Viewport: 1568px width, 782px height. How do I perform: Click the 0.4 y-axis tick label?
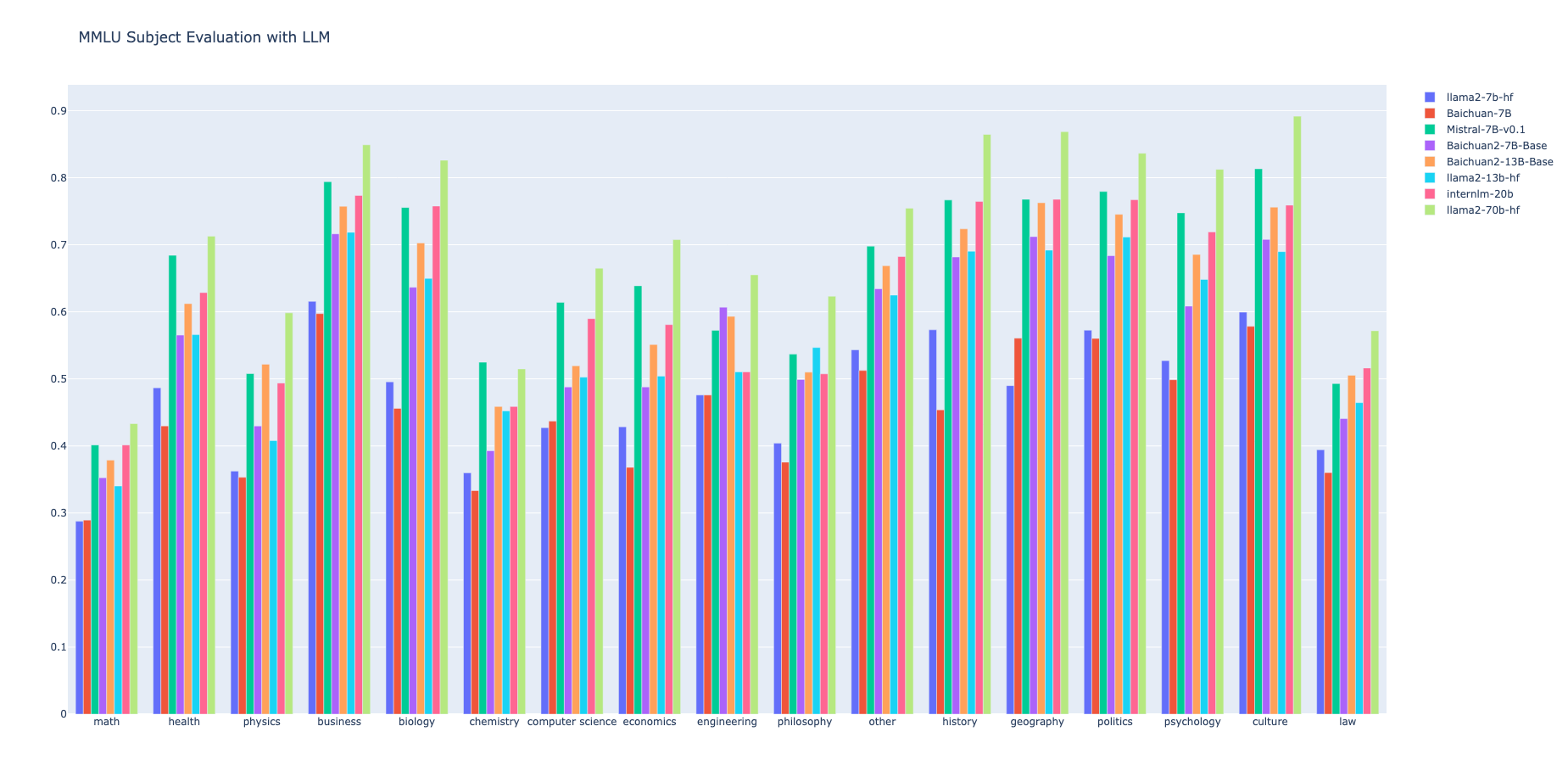tap(59, 446)
